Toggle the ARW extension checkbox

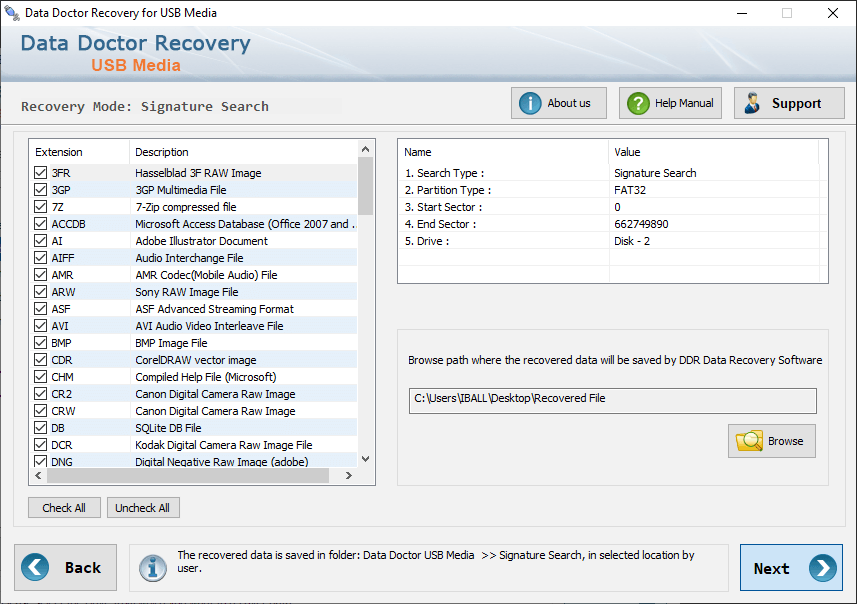40,291
